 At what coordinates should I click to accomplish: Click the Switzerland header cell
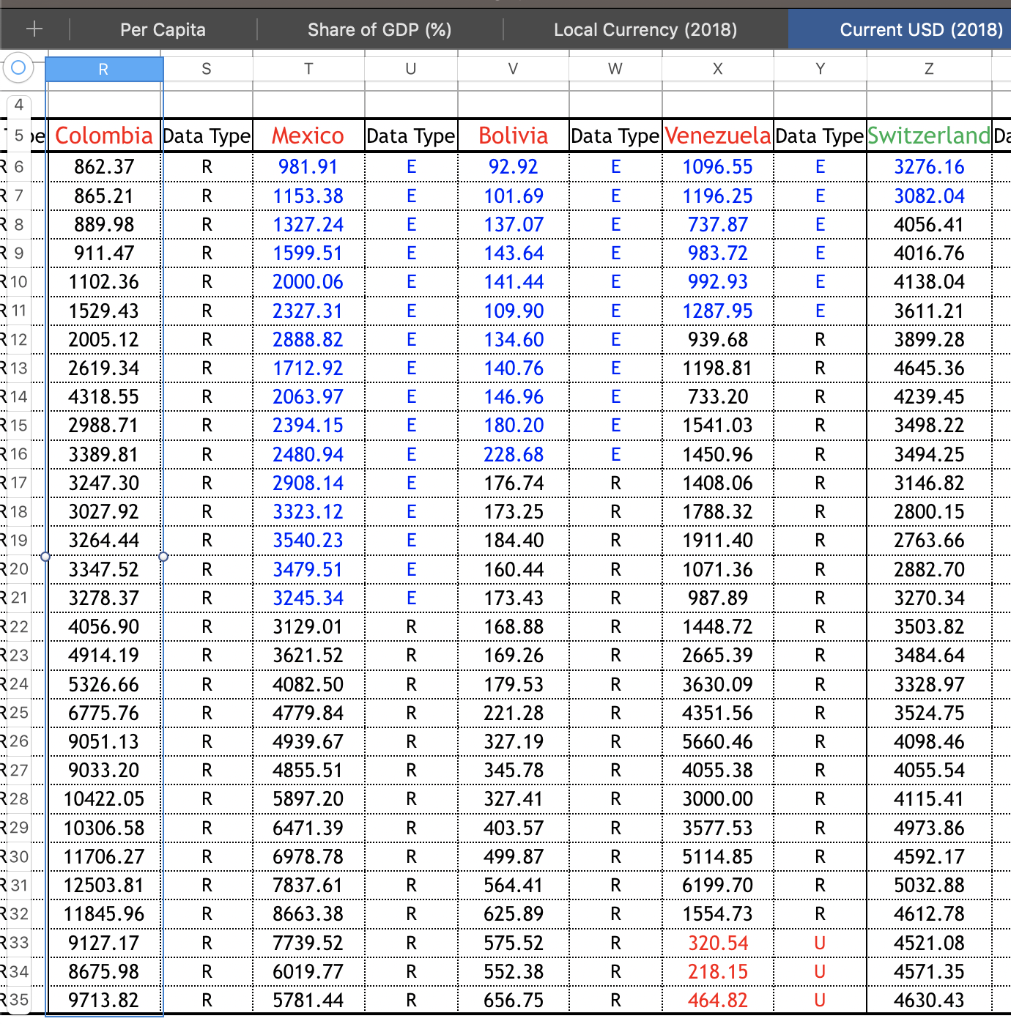click(x=929, y=136)
